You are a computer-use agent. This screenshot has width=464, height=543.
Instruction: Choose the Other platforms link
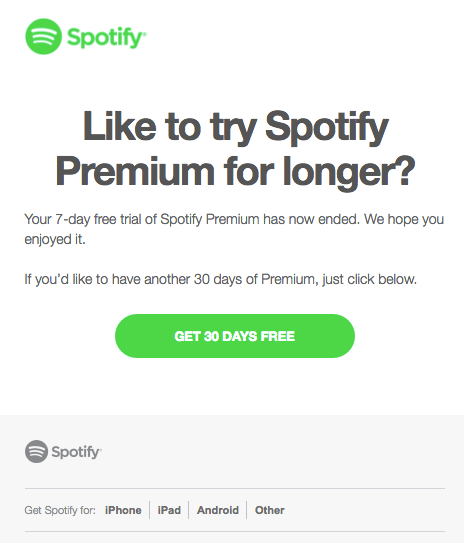[x=270, y=510]
